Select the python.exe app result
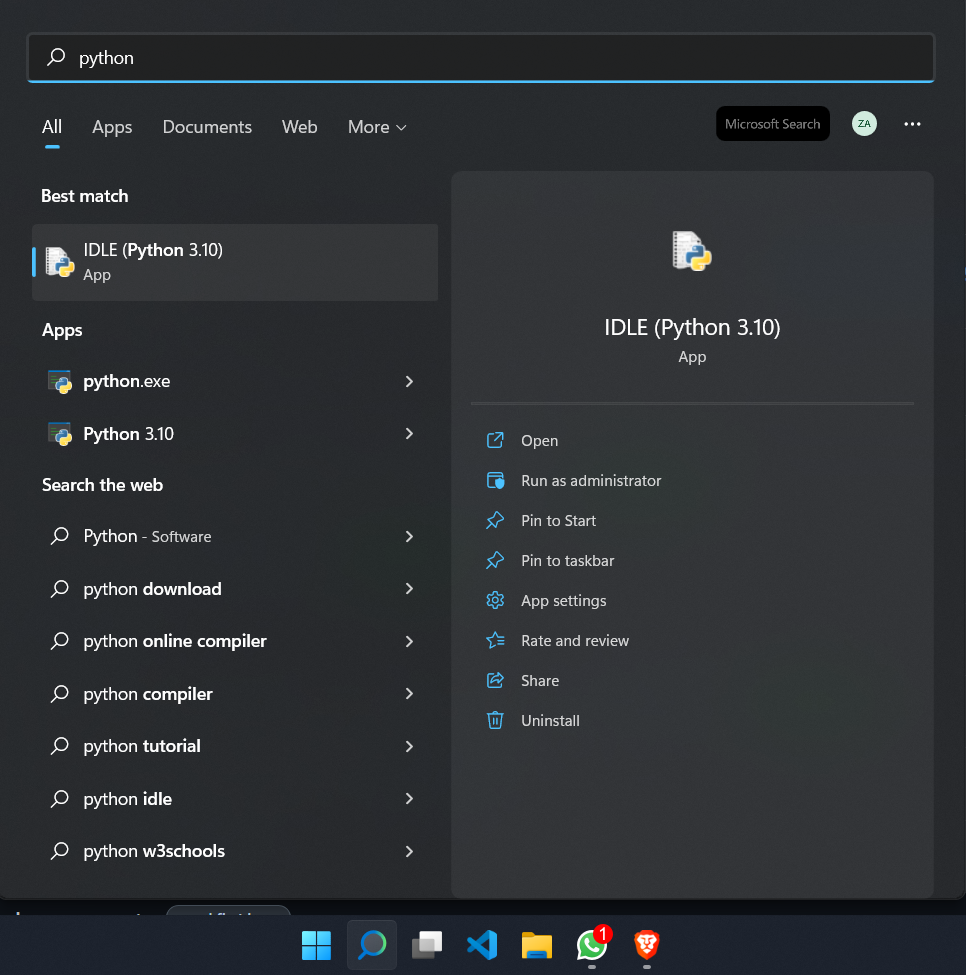Viewport: 966px width, 975px height. tap(235, 381)
